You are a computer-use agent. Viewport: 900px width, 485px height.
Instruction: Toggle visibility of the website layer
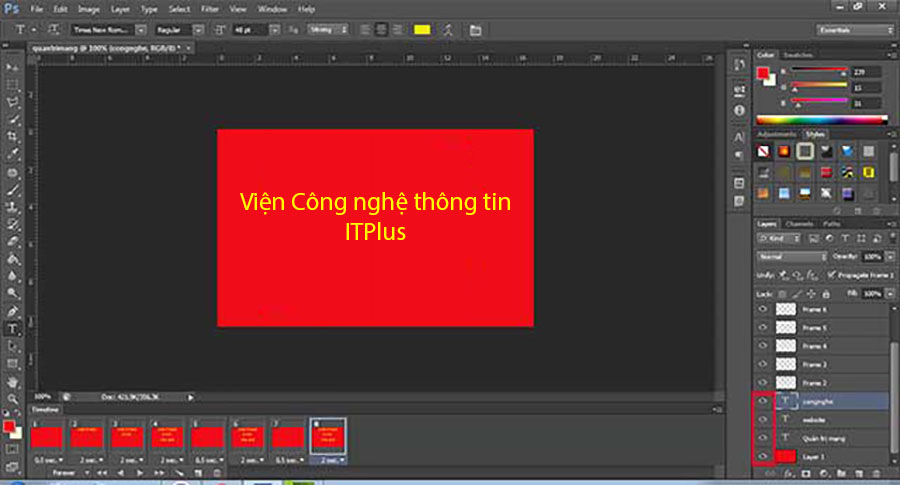coord(762,419)
